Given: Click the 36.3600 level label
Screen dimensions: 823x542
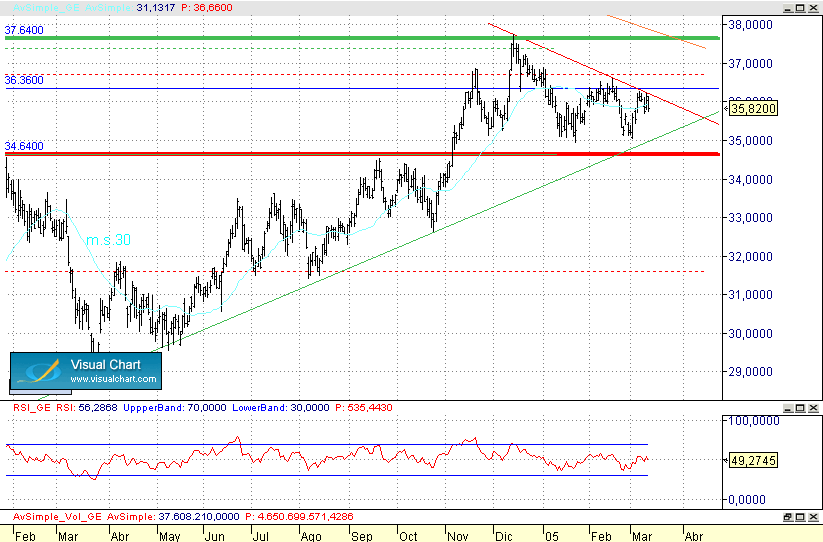Looking at the screenshot, I should pos(24,80).
